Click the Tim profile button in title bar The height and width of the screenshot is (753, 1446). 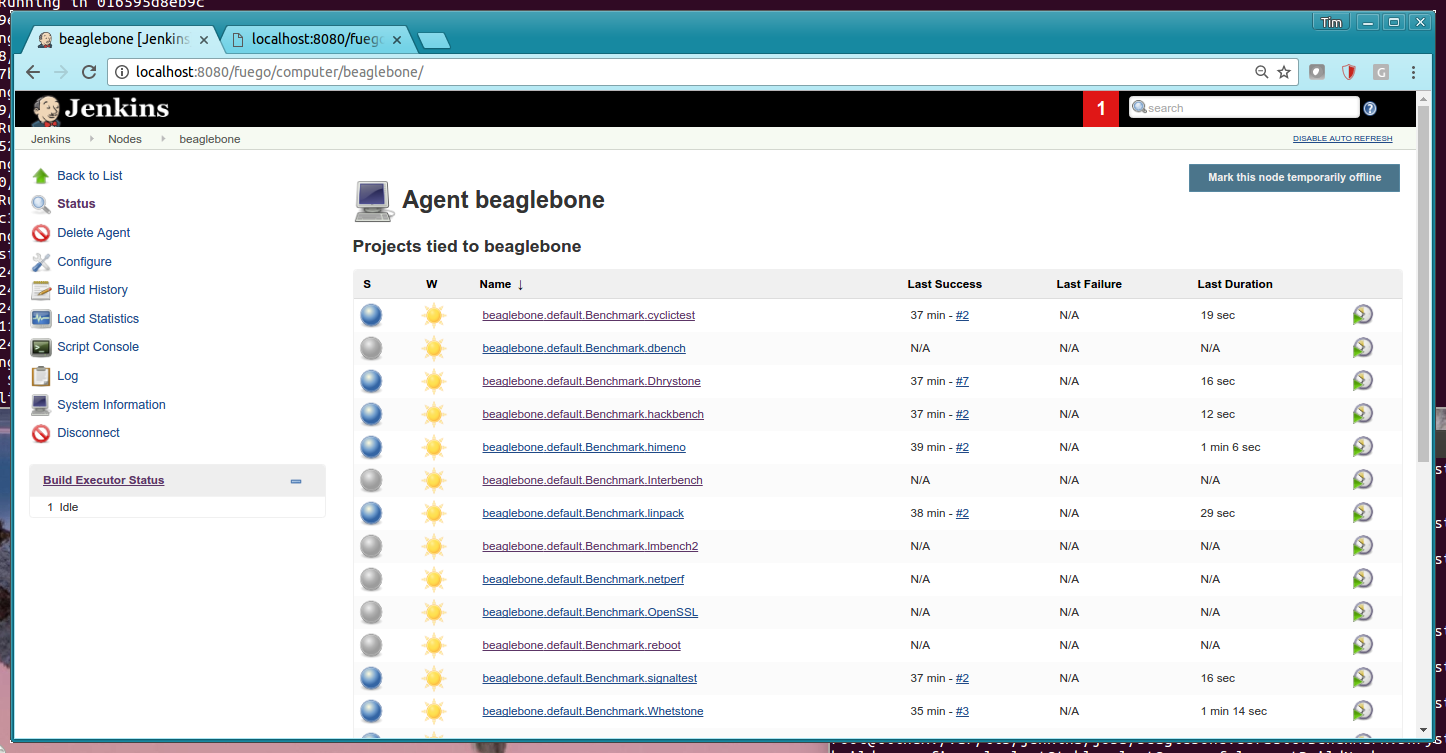[x=1331, y=22]
